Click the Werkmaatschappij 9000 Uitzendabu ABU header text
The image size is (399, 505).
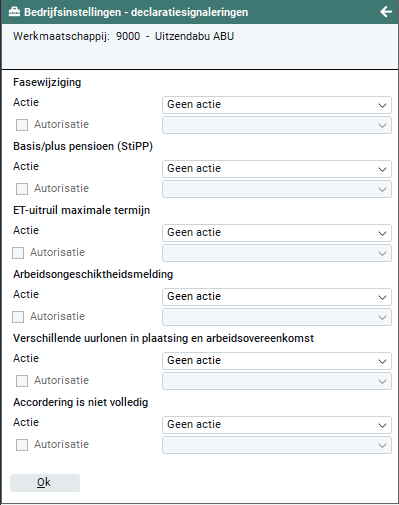tap(123, 36)
